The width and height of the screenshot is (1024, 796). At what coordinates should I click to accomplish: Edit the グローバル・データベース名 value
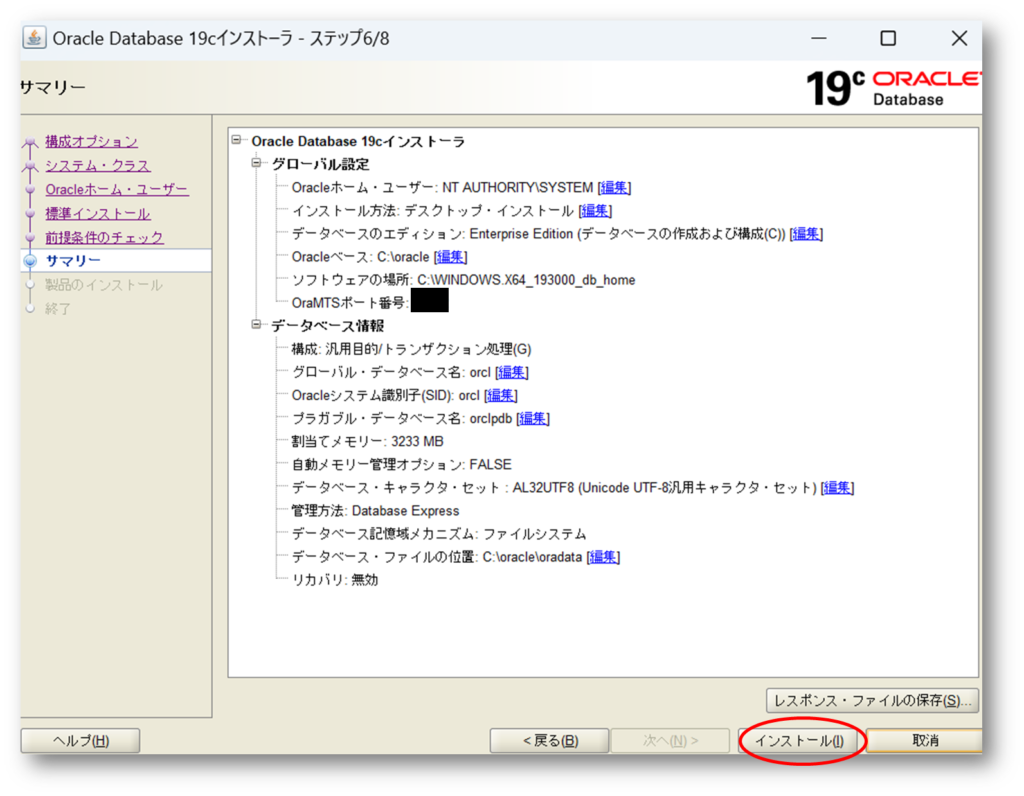(x=512, y=372)
